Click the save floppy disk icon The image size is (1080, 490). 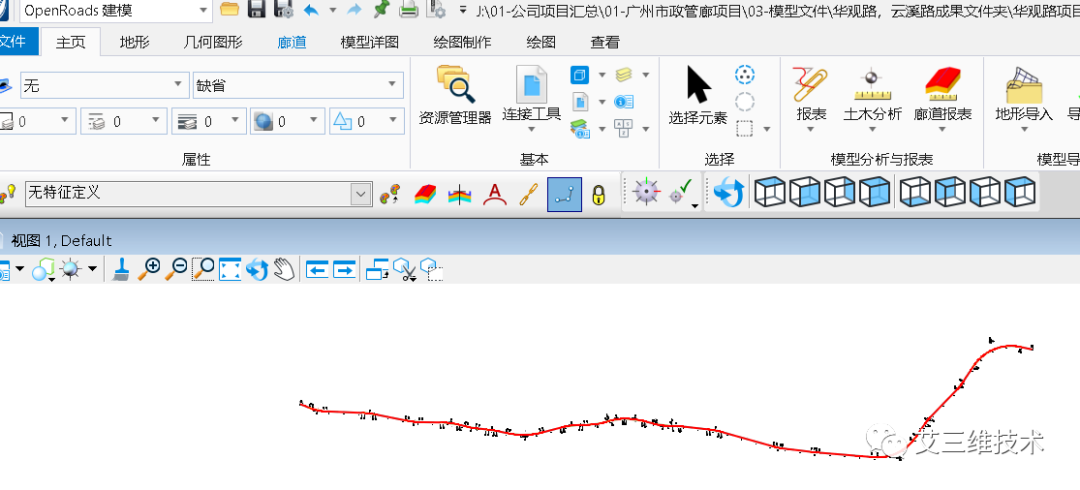point(257,10)
